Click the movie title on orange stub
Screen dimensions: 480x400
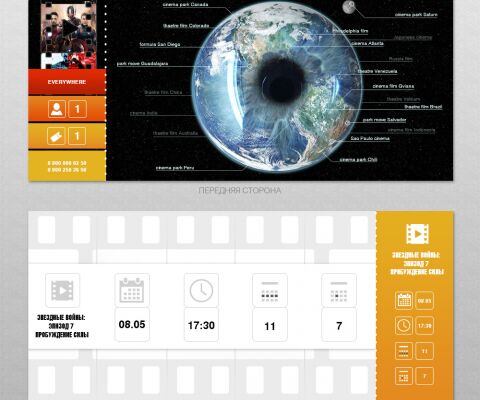coord(417,264)
